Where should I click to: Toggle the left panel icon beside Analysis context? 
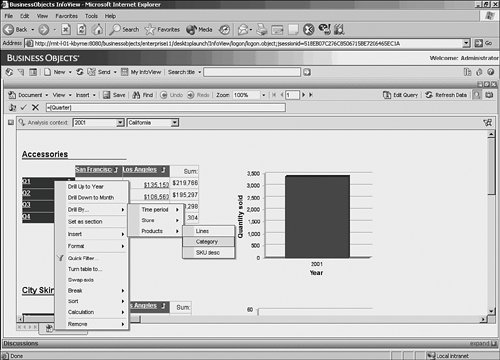[11, 123]
